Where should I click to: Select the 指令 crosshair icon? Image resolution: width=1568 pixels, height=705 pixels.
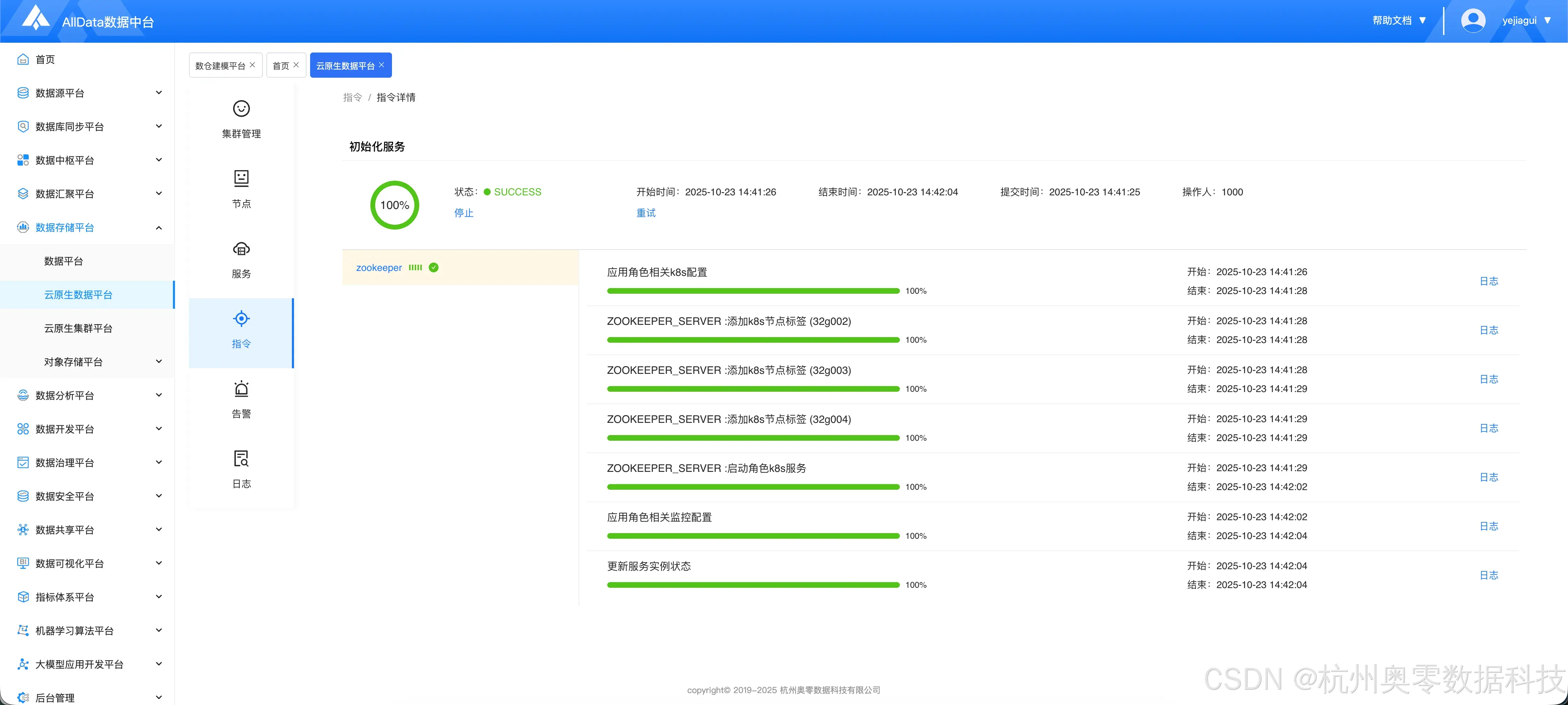click(241, 319)
